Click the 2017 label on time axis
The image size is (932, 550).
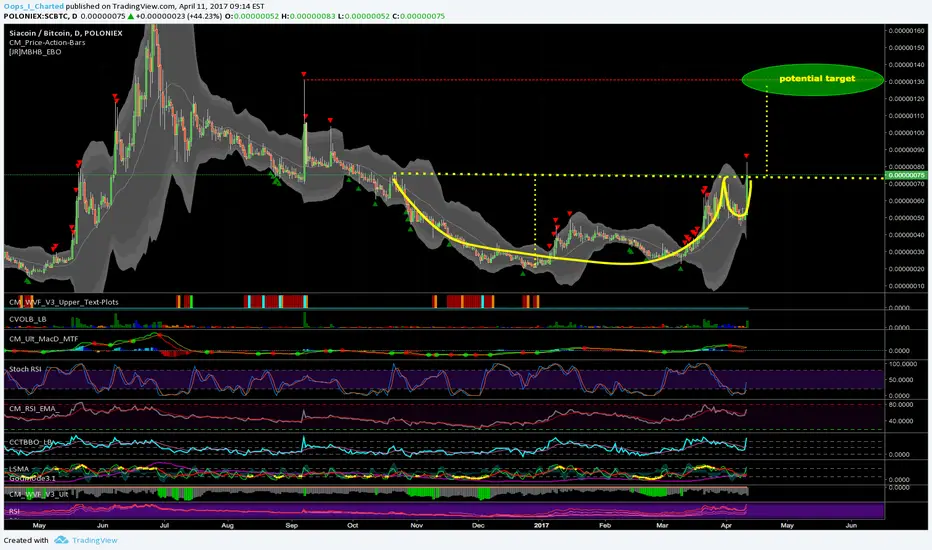541,526
